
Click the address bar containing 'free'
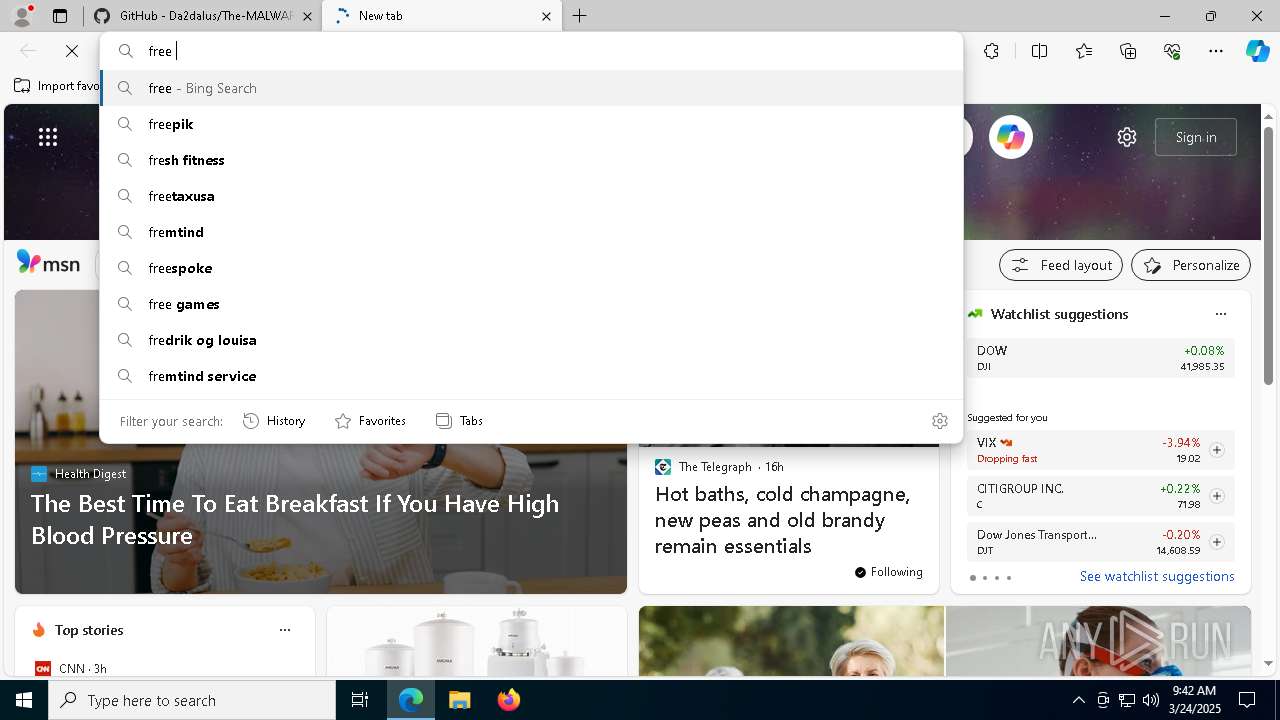(531, 51)
